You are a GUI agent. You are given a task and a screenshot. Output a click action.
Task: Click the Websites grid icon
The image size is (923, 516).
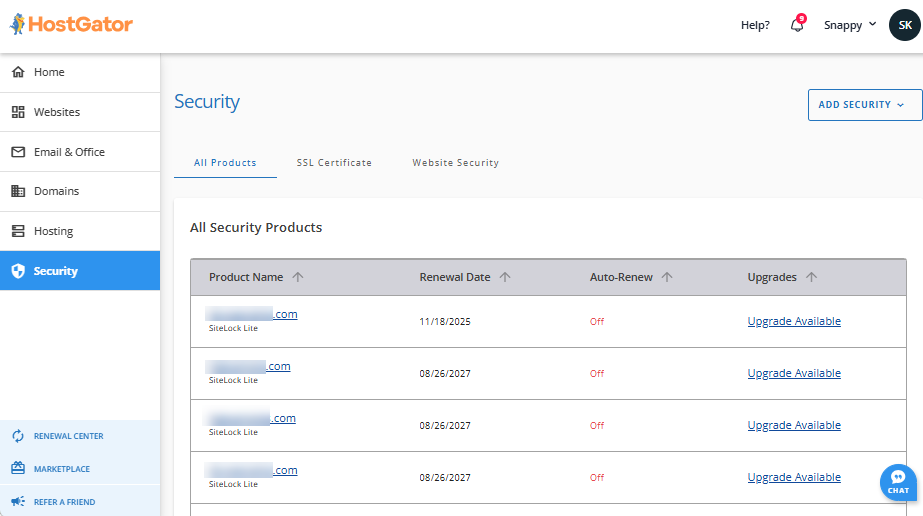[x=18, y=112]
